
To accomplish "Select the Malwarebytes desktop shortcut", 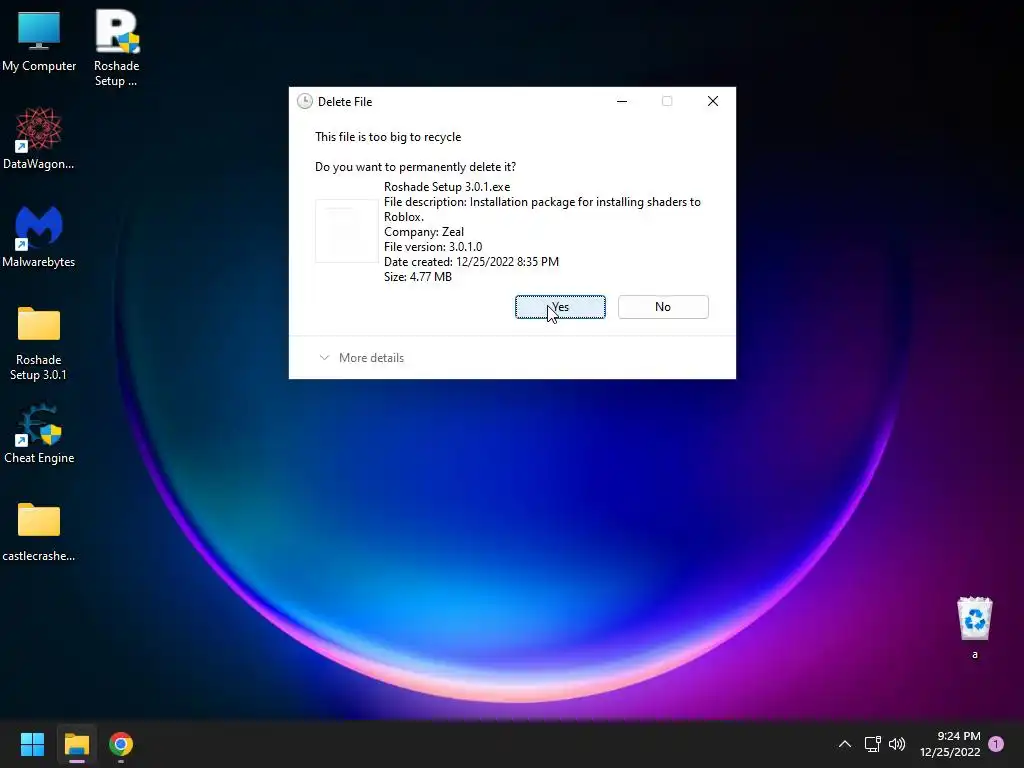I will 39,236.
